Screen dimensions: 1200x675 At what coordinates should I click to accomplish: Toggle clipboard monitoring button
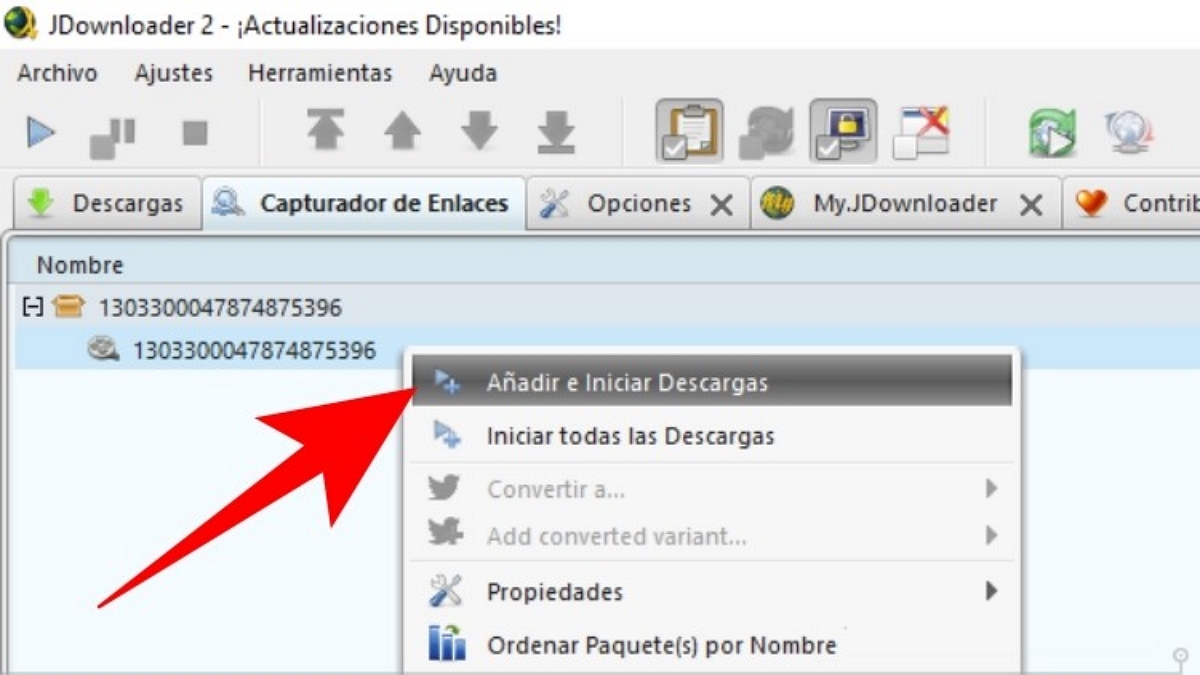point(689,130)
